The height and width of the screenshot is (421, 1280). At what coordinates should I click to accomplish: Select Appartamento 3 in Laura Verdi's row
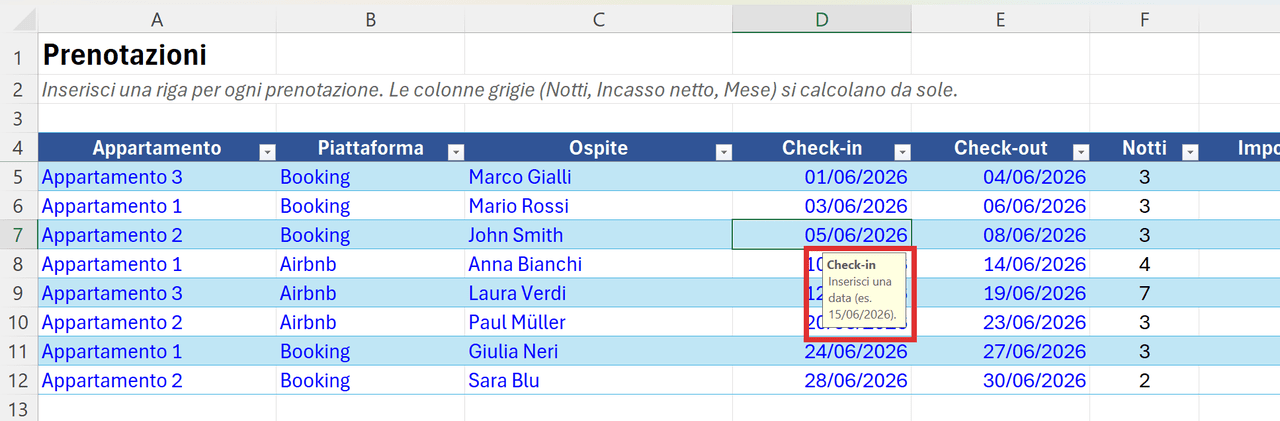coord(157,293)
